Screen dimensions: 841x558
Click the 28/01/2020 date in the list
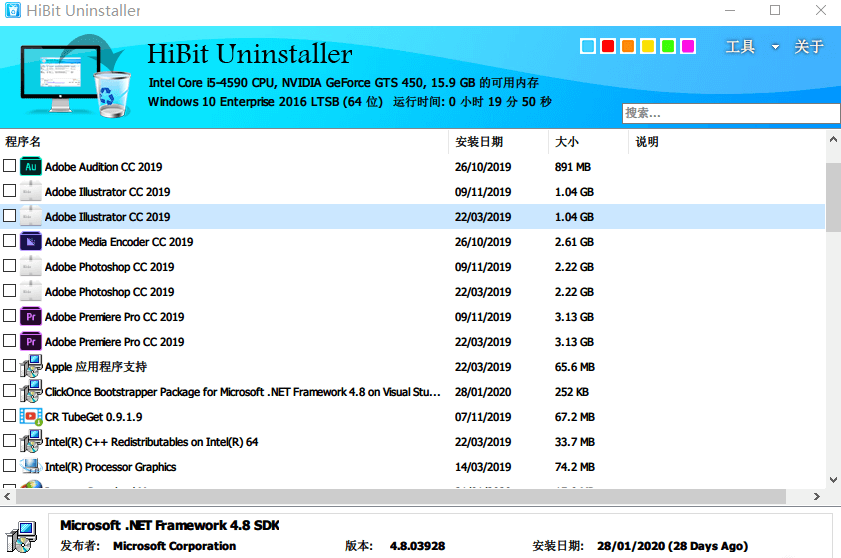pyautogui.click(x=483, y=392)
